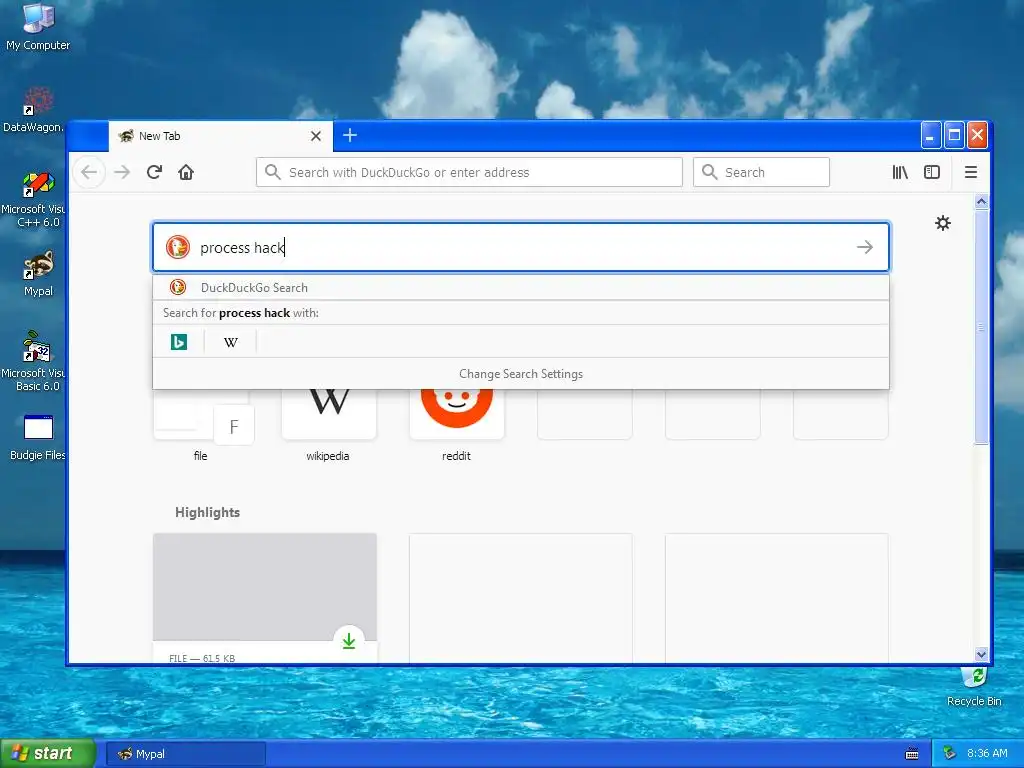Viewport: 1024px width, 768px height.
Task: Open the hamburger application menu
Action: pos(971,172)
